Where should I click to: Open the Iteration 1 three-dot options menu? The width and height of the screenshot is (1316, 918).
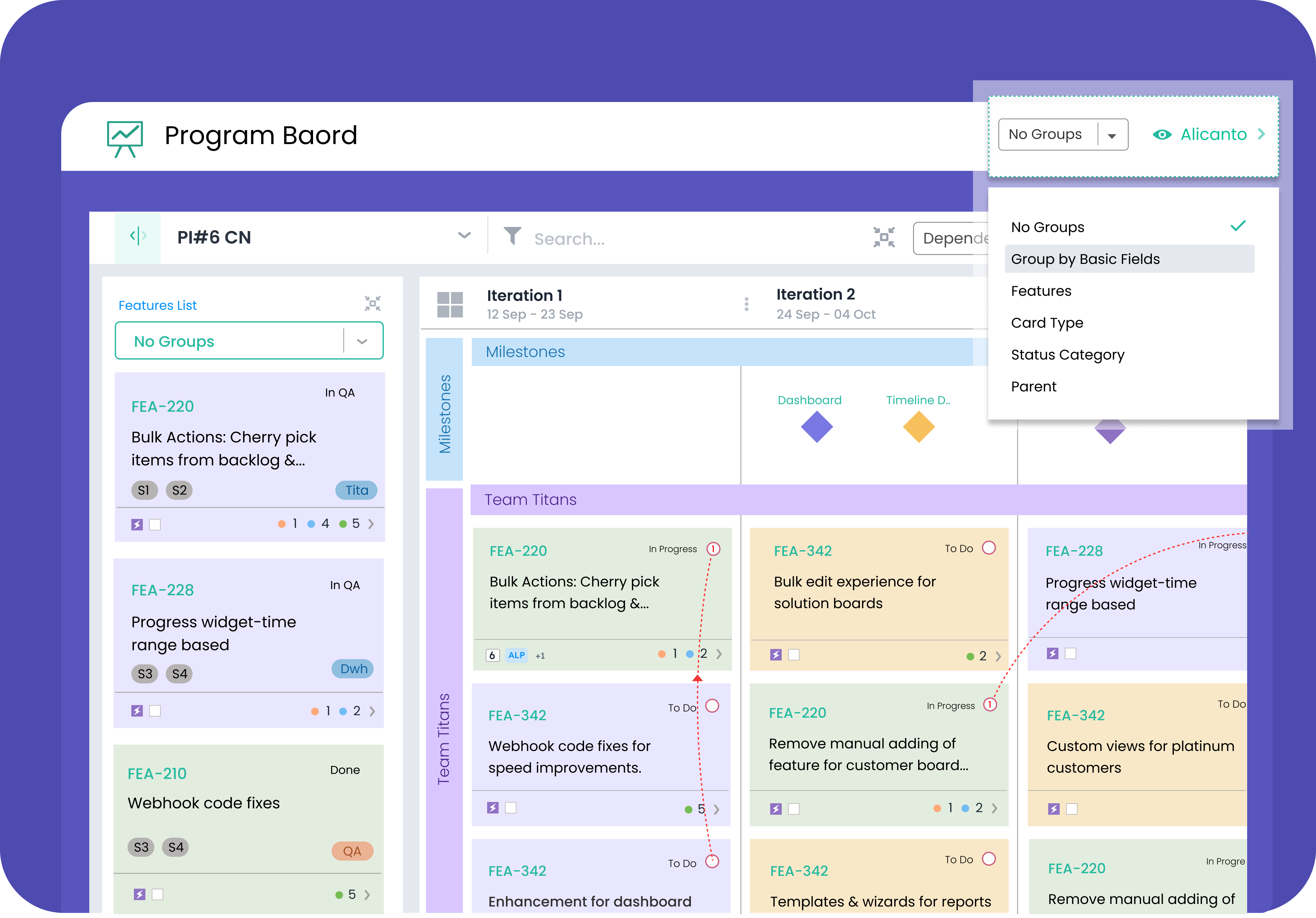(x=746, y=304)
